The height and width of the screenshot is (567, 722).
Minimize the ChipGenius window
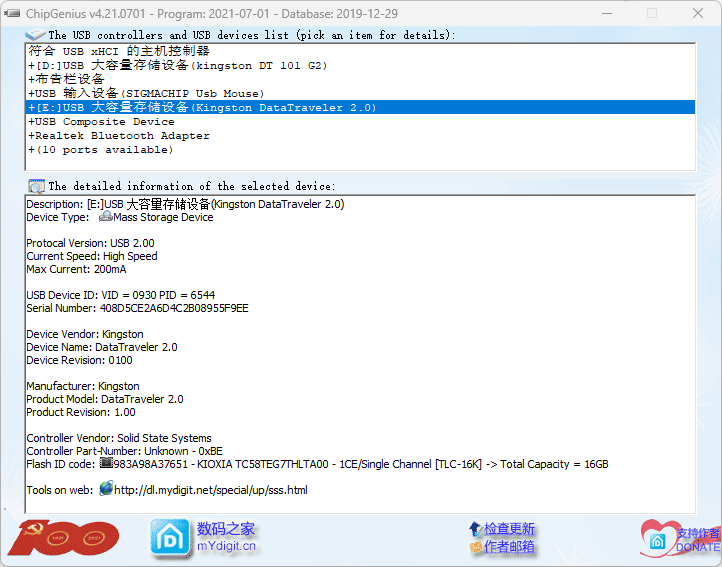point(607,13)
